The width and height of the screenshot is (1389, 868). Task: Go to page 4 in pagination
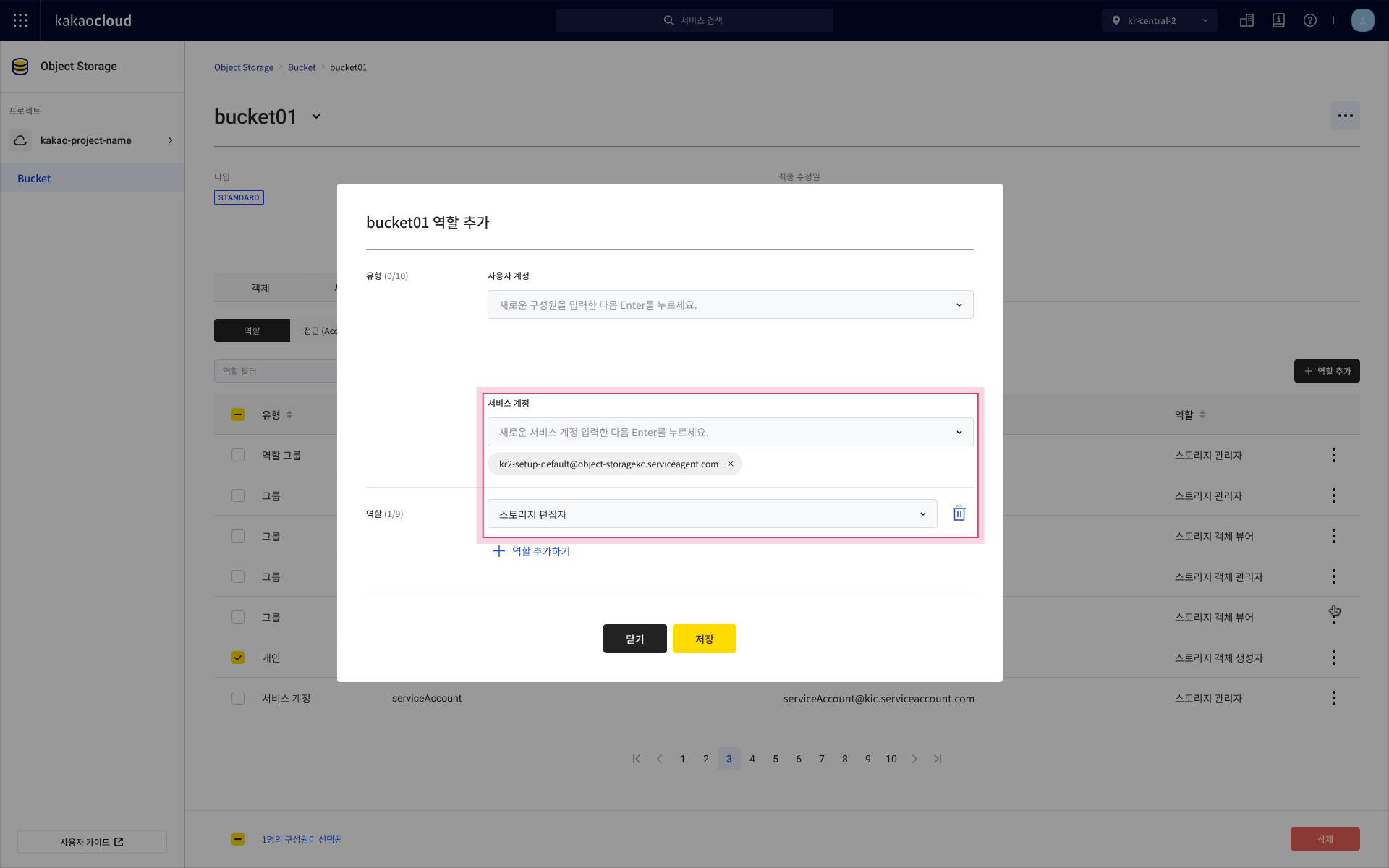coord(752,759)
